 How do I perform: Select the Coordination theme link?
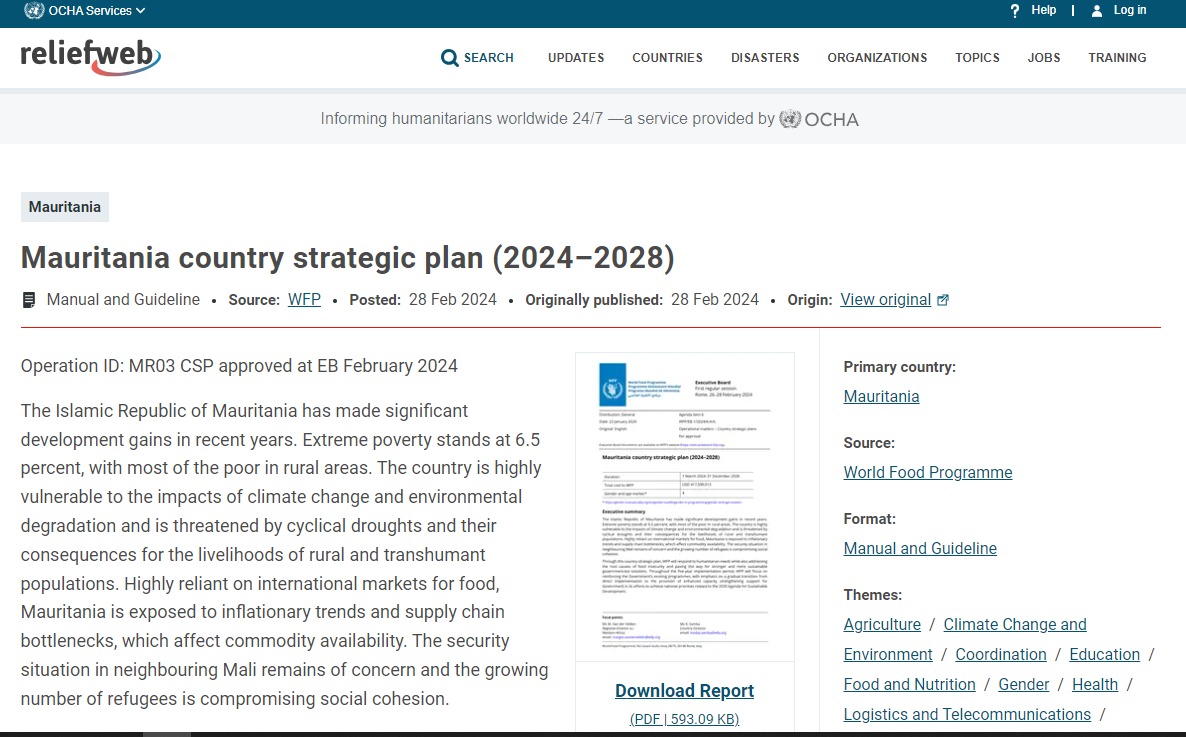pyautogui.click(x=1001, y=655)
